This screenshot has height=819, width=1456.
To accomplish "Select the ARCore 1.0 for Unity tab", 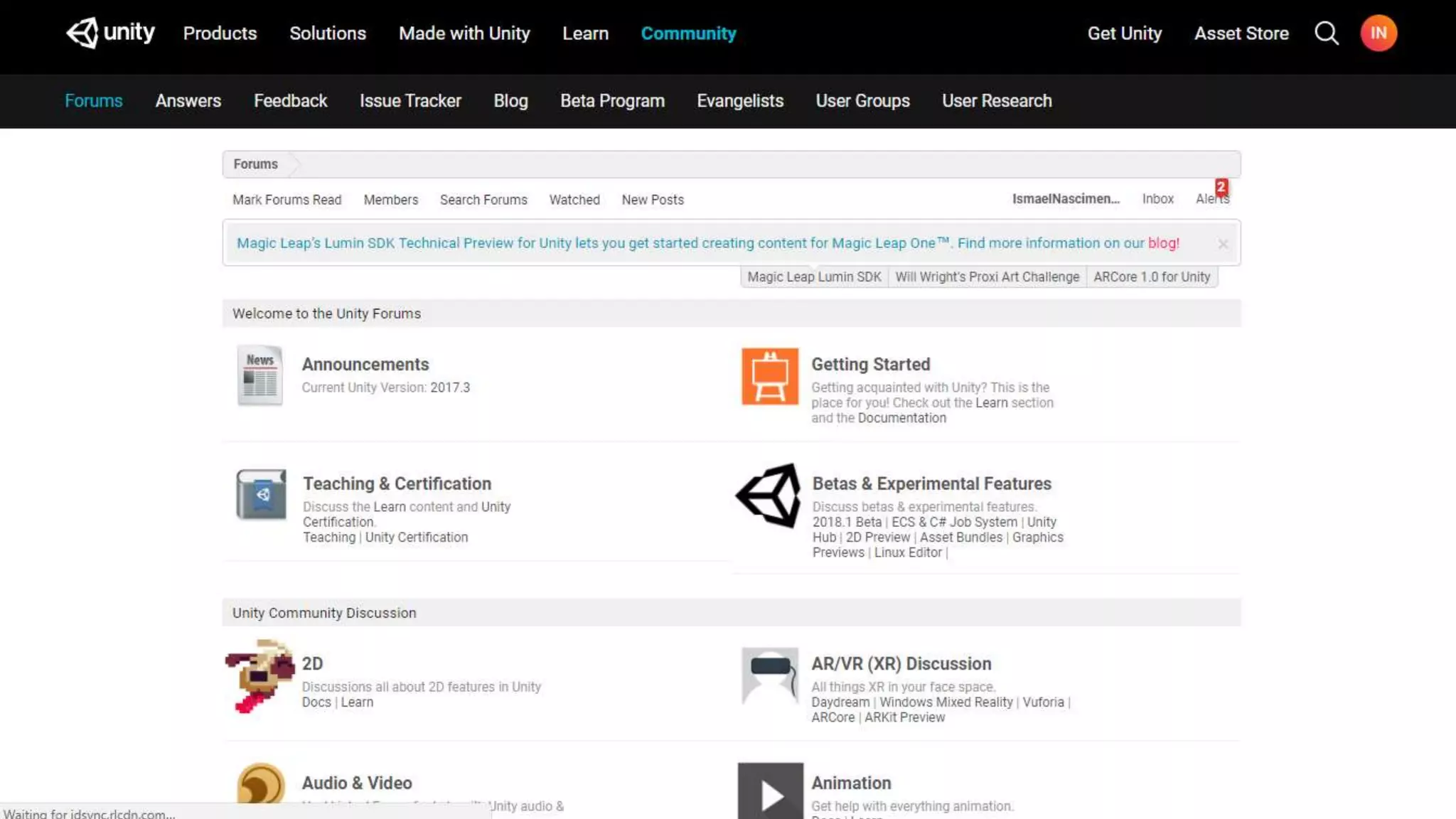I will (x=1151, y=277).
